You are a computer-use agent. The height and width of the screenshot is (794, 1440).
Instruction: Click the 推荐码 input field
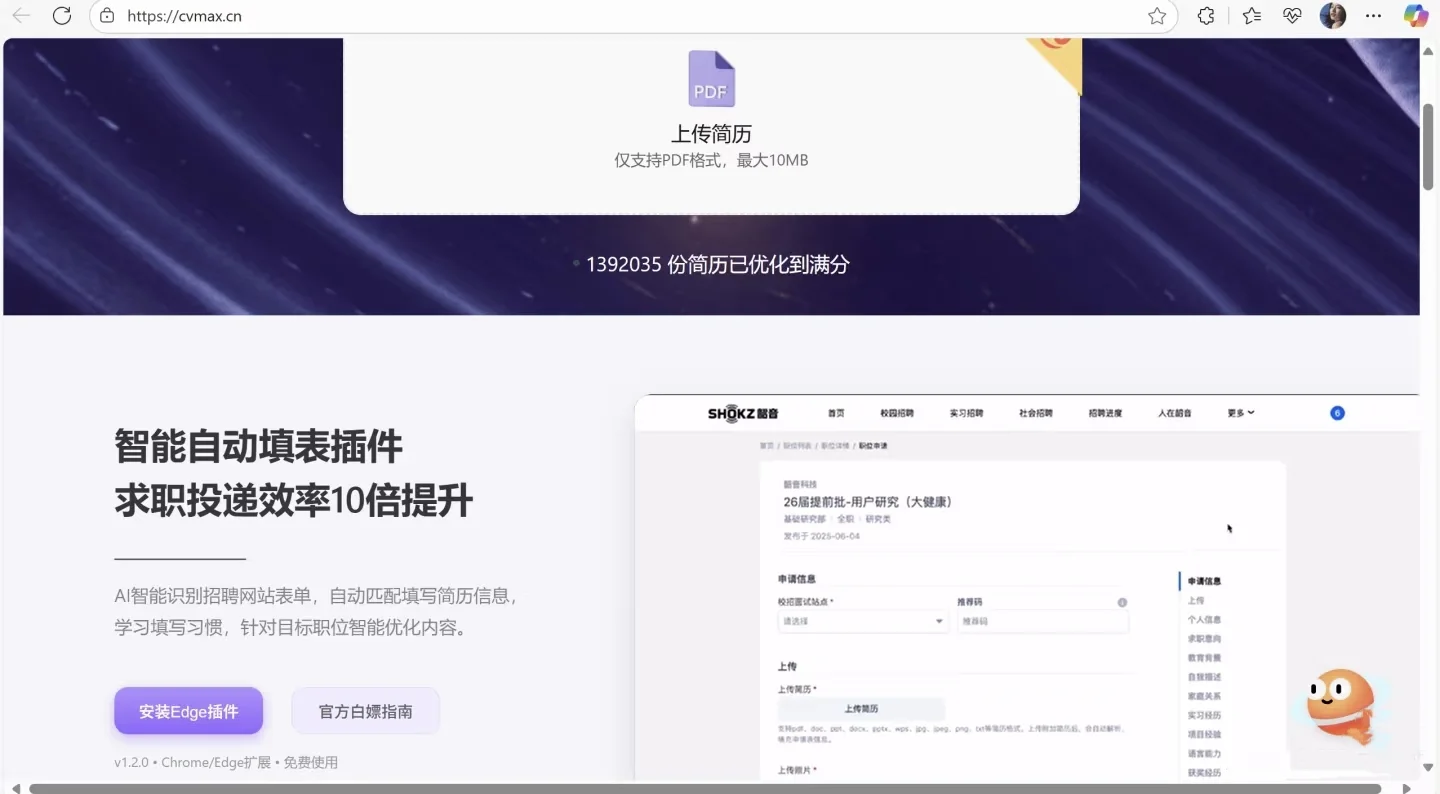coord(1043,621)
